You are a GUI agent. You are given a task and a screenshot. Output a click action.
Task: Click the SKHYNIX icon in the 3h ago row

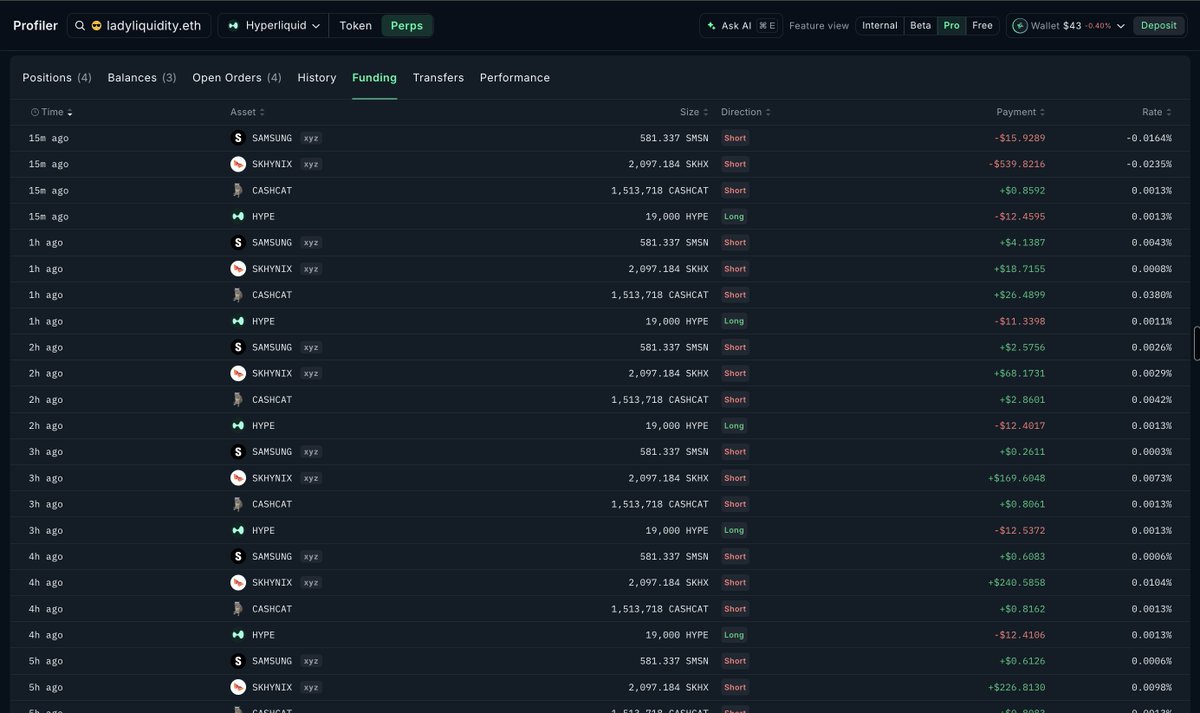(x=238, y=478)
